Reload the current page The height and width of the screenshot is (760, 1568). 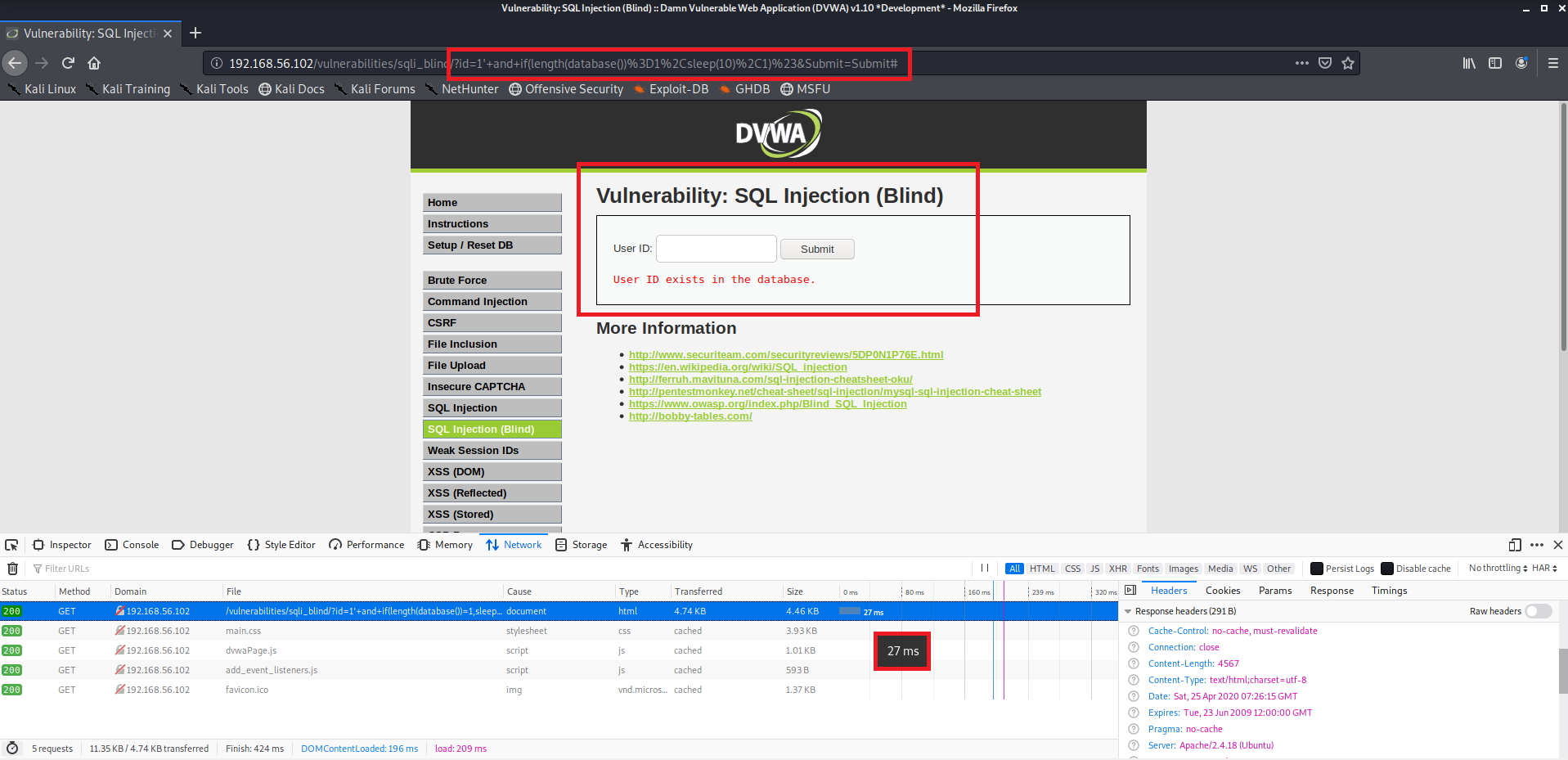(68, 63)
